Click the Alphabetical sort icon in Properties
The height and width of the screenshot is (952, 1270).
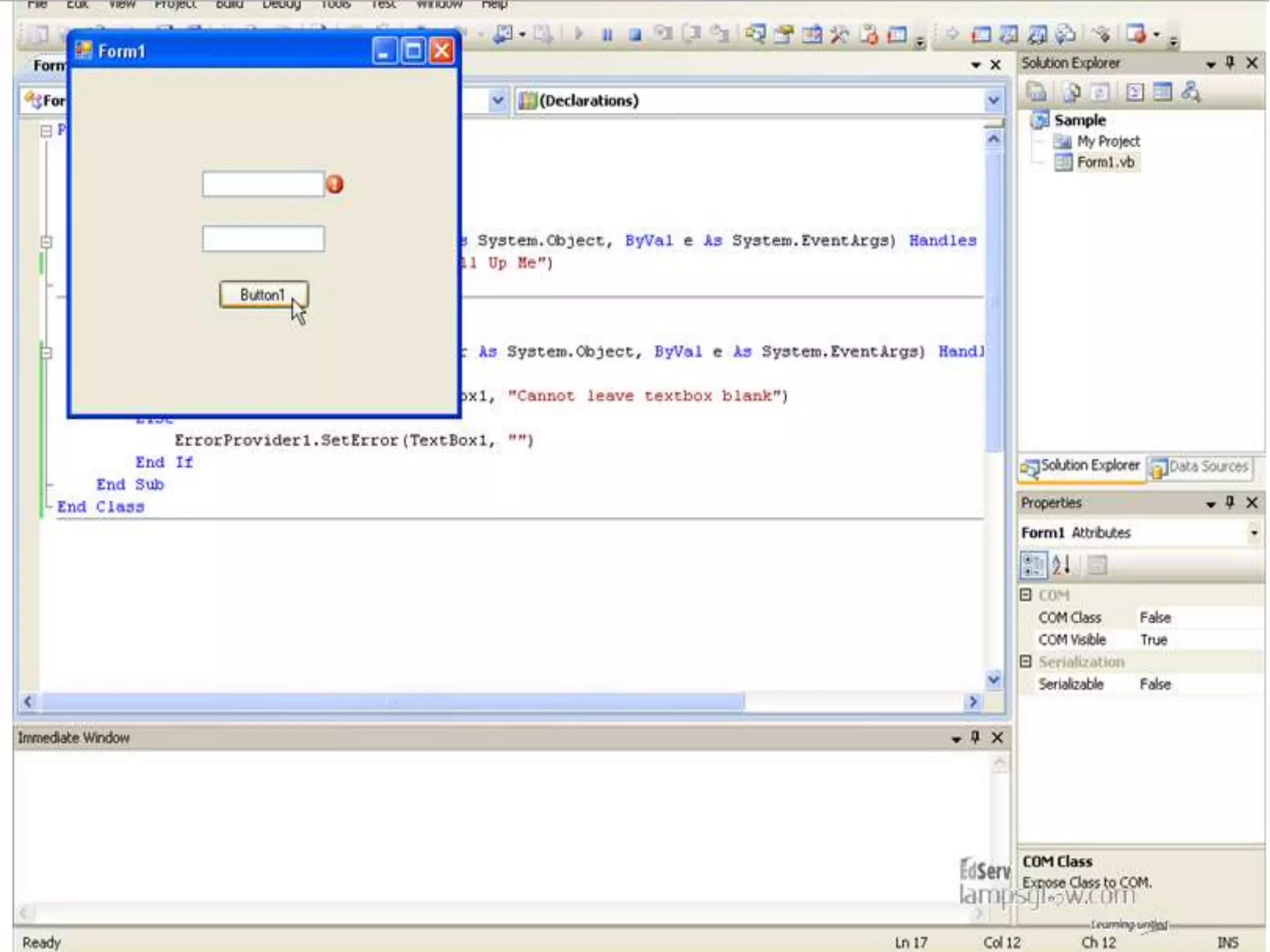pyautogui.click(x=1062, y=565)
